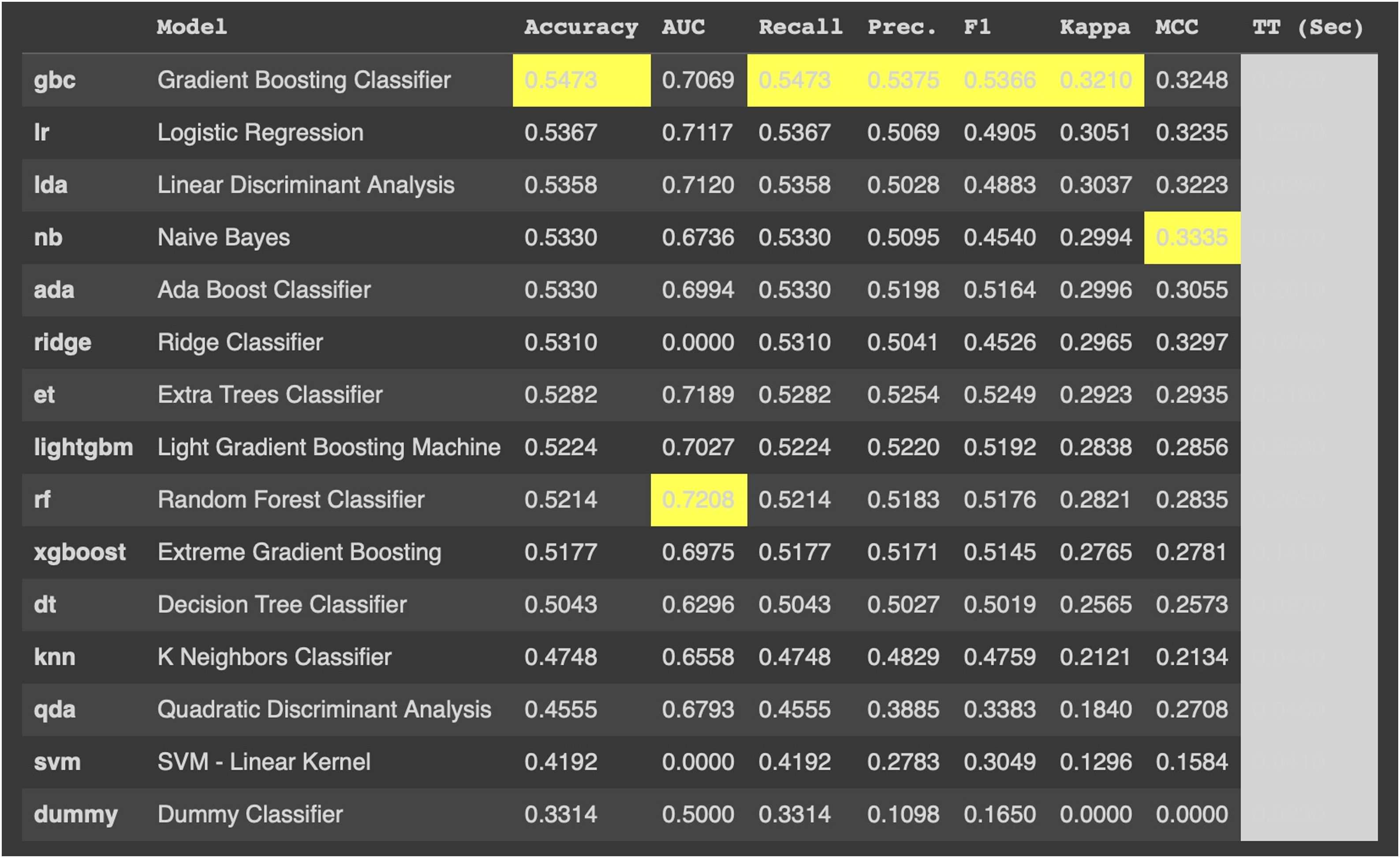The image size is (1400, 858).
Task: Select the Recall column header
Action: coord(800,27)
